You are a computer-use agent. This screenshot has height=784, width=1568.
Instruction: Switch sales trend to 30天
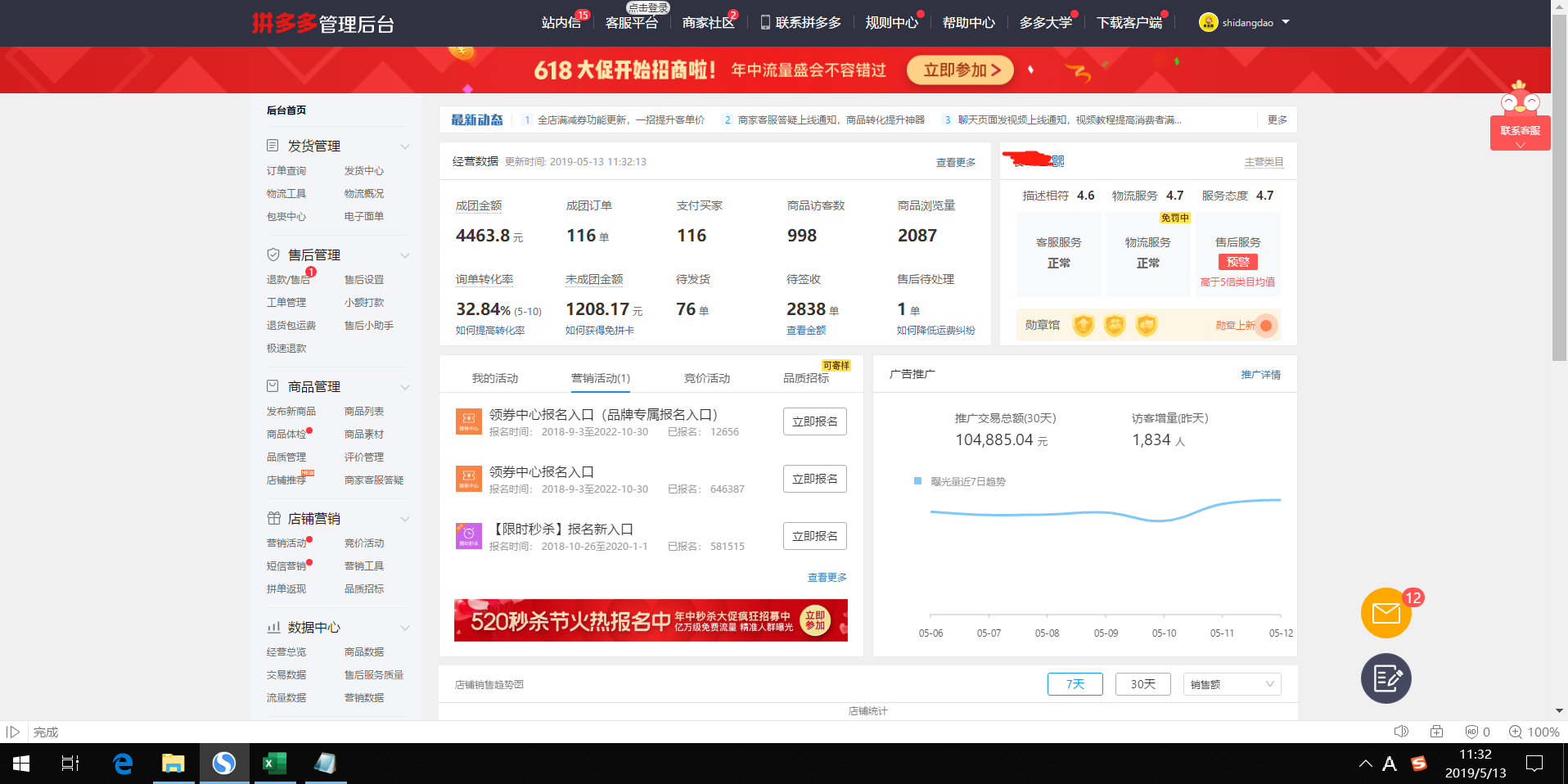coord(1142,683)
